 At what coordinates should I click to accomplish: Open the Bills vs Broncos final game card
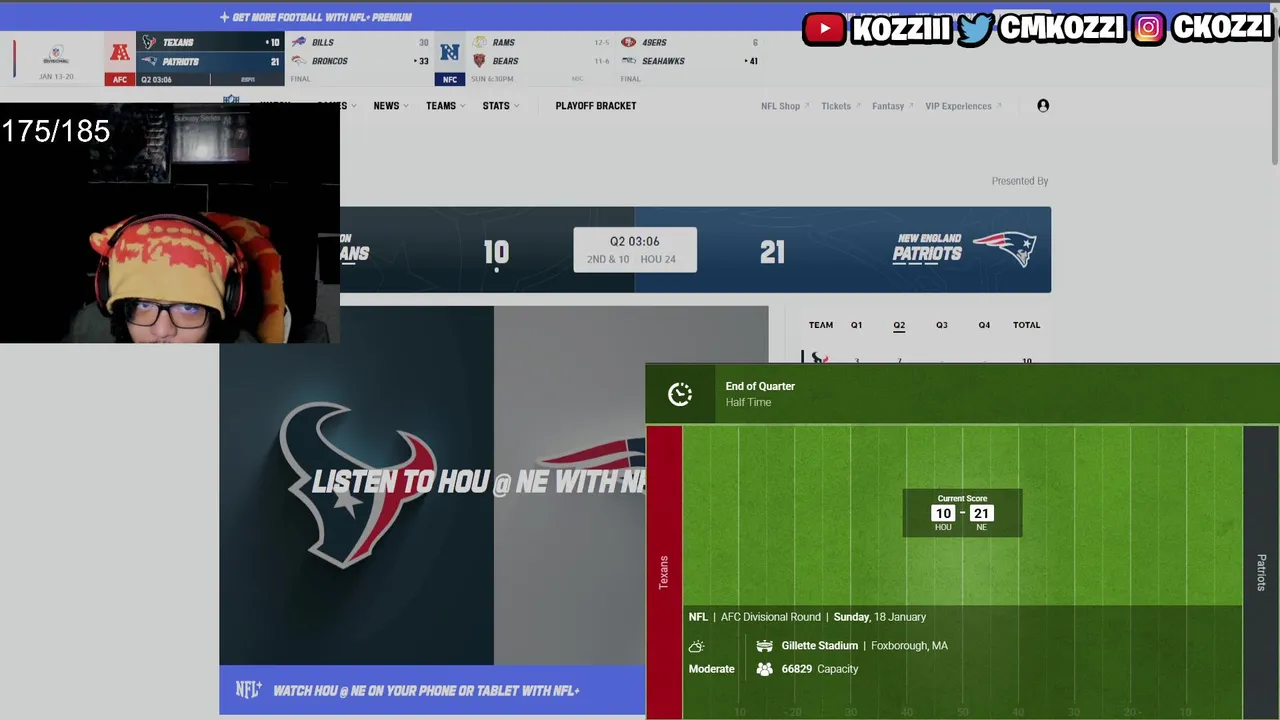(359, 58)
